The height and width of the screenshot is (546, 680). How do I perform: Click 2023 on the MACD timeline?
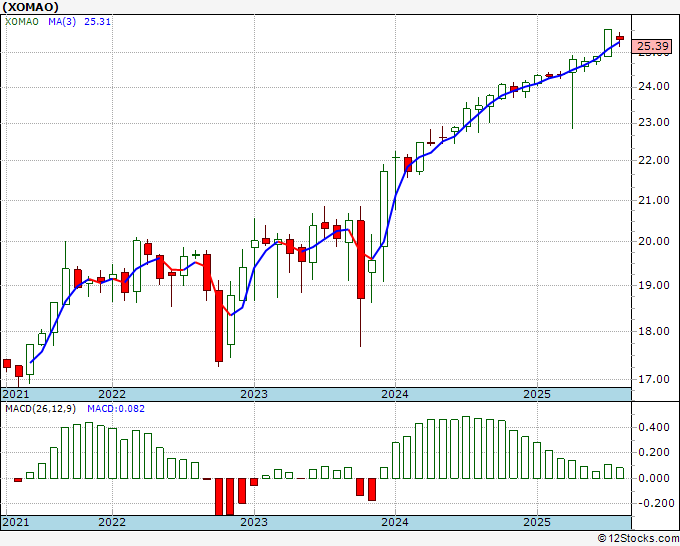tap(254, 522)
